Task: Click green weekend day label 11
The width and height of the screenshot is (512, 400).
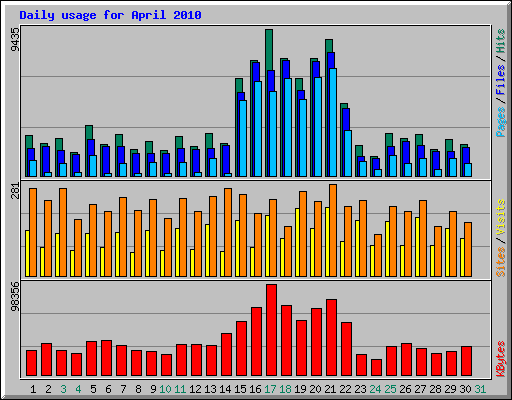Action: pos(180,389)
